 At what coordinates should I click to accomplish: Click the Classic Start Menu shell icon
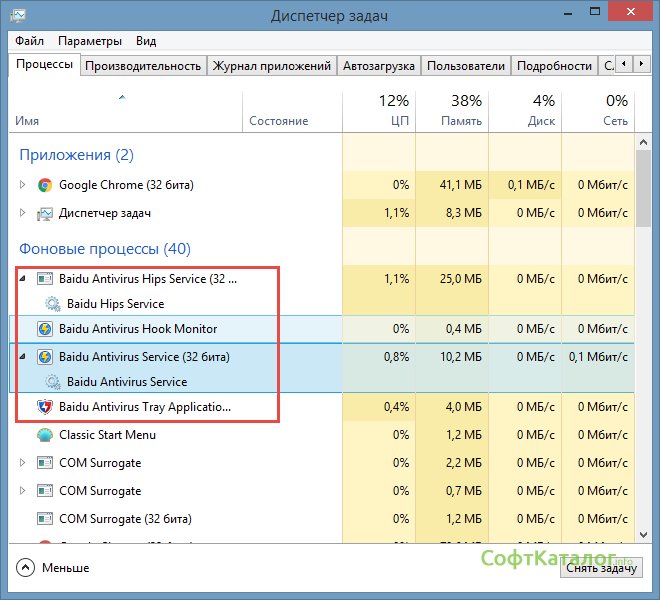click(x=44, y=435)
